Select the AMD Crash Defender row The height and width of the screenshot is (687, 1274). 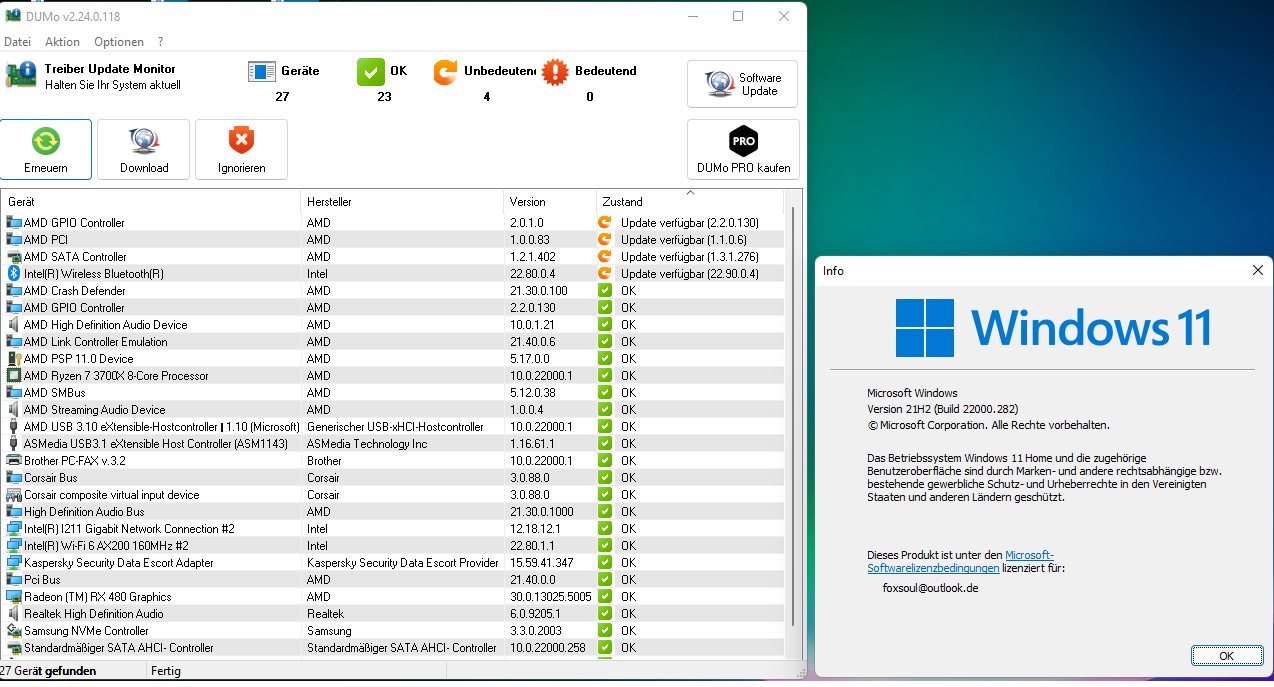click(393, 291)
